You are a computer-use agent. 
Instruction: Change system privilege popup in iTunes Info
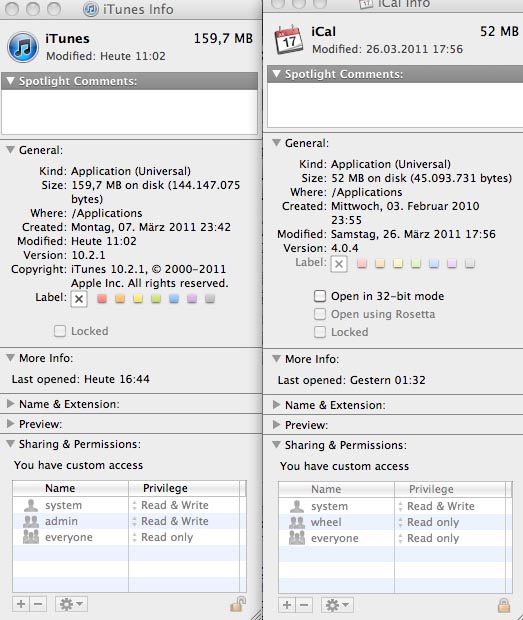pyautogui.click(x=170, y=505)
